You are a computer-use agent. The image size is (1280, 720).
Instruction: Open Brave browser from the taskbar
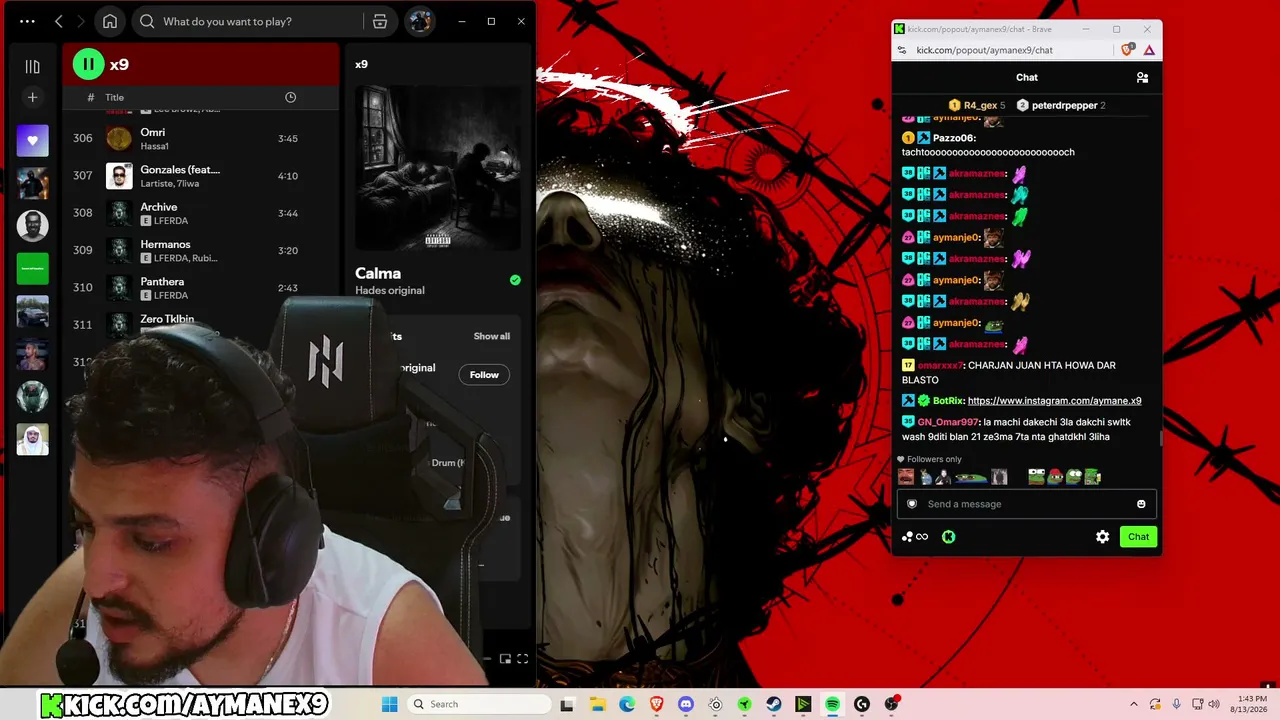[656, 704]
